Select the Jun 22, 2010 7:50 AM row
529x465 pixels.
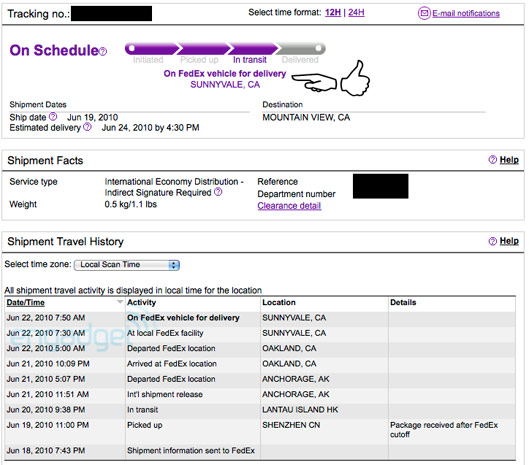[x=260, y=318]
